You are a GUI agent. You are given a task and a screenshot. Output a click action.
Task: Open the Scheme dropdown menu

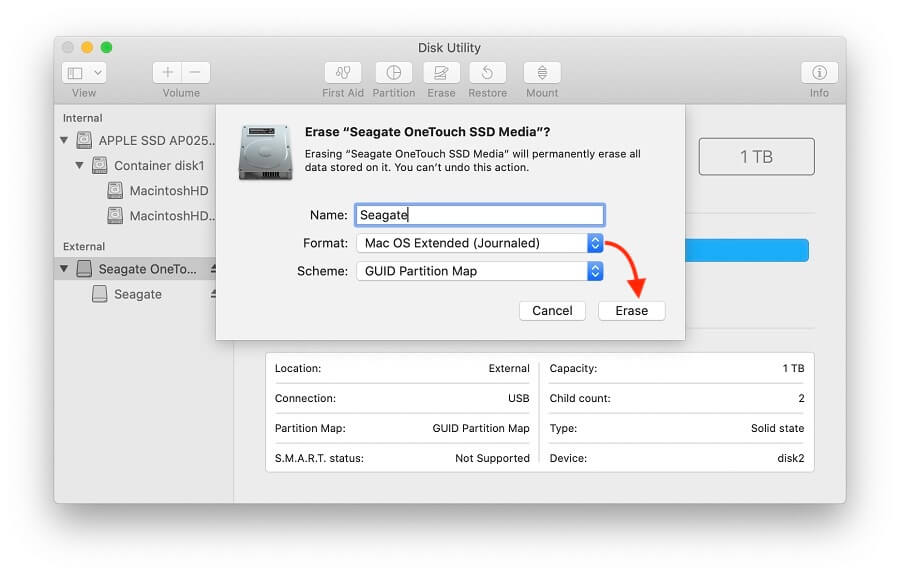[x=479, y=271]
